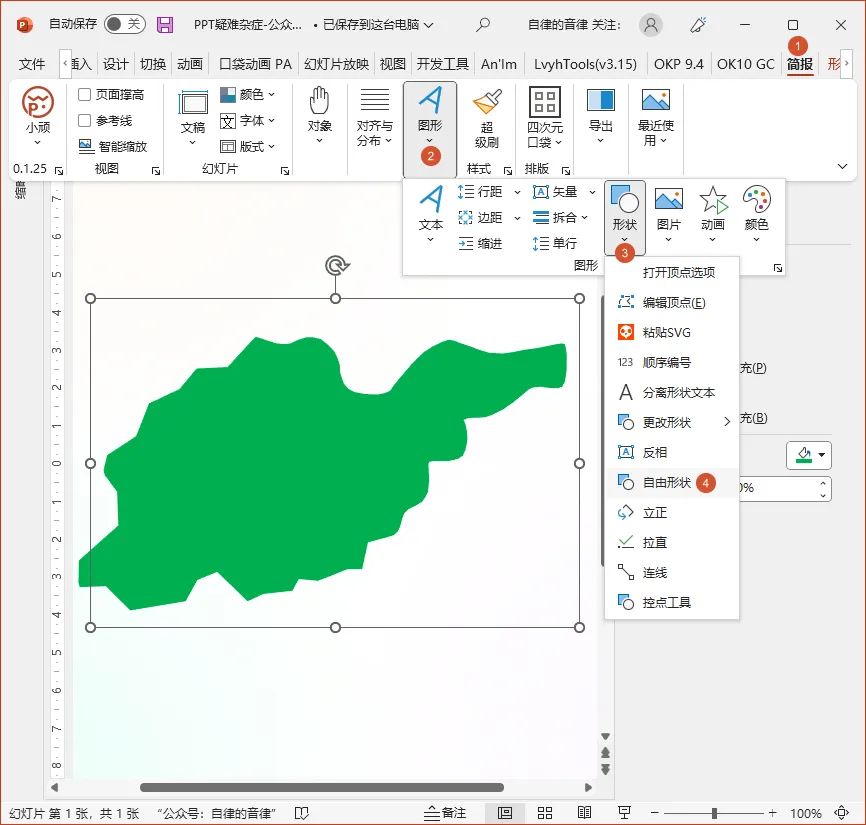The width and height of the screenshot is (866, 825).
Task: Click the 智能缩放 smart zoom icon
Action: (x=86, y=146)
